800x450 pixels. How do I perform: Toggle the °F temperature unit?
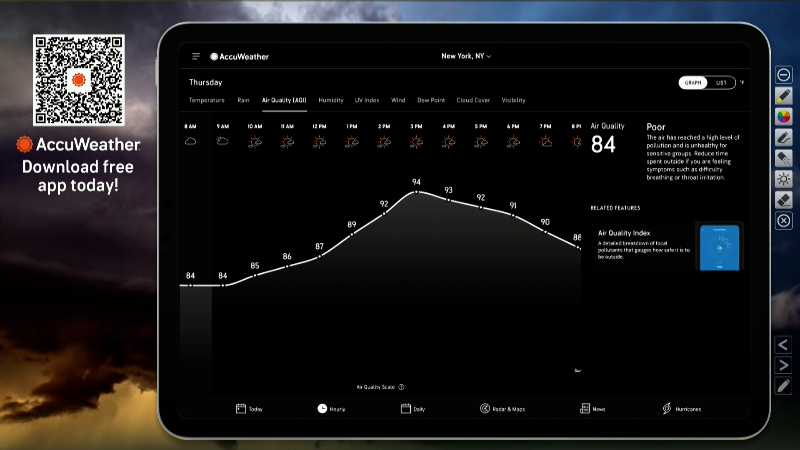click(x=742, y=82)
